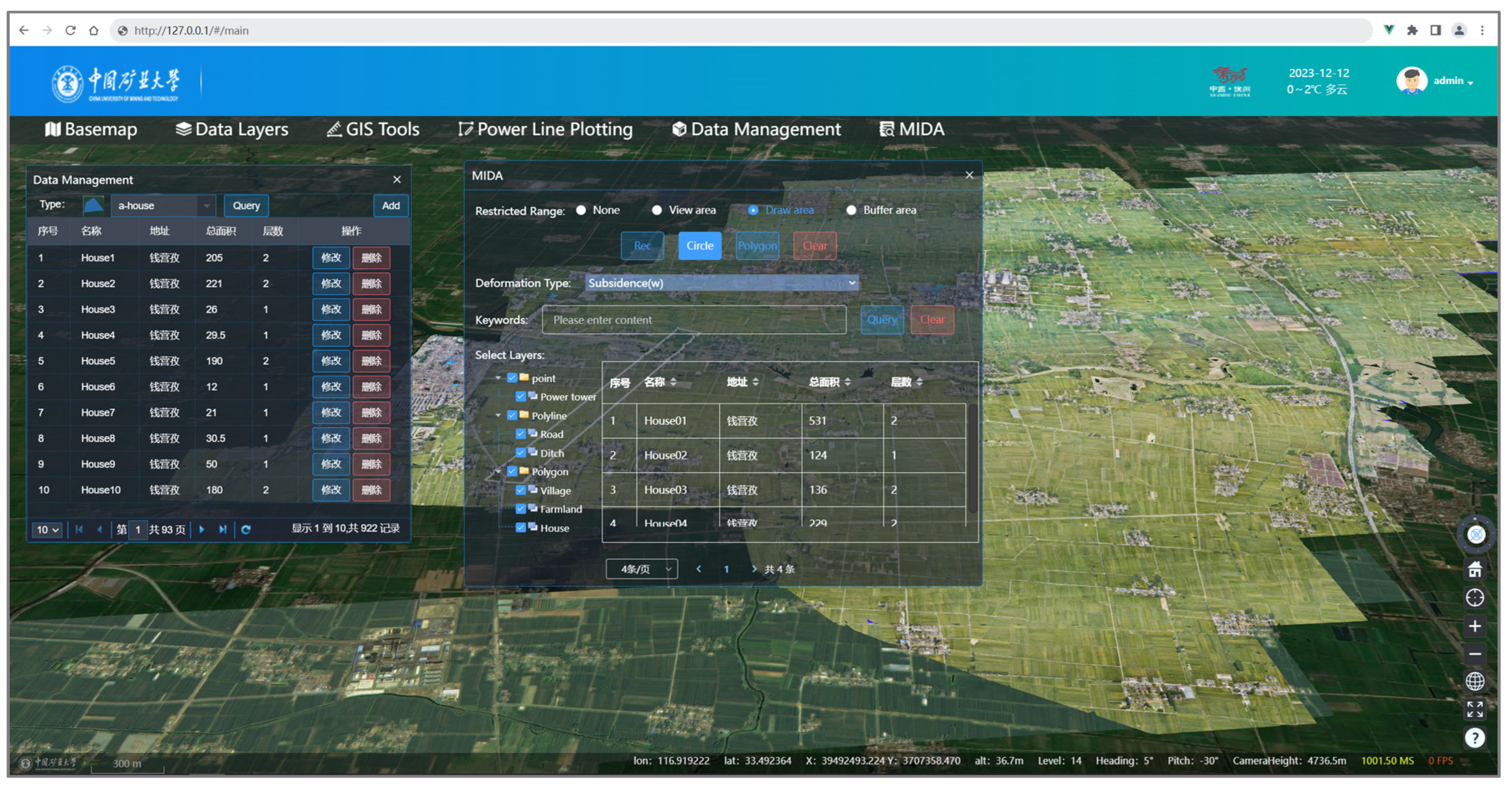Click the compass navigation icon
Image resolution: width=1512 pixels, height=790 pixels.
(x=1476, y=534)
